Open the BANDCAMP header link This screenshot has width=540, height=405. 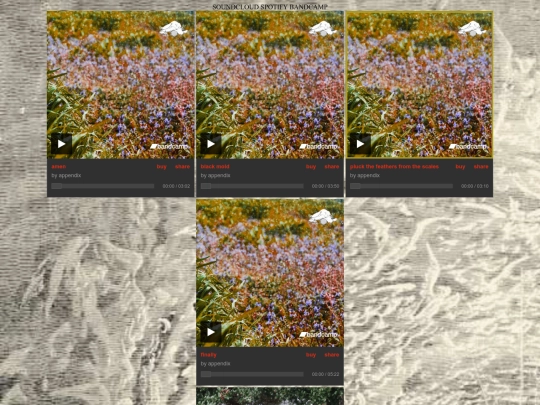[x=309, y=7]
